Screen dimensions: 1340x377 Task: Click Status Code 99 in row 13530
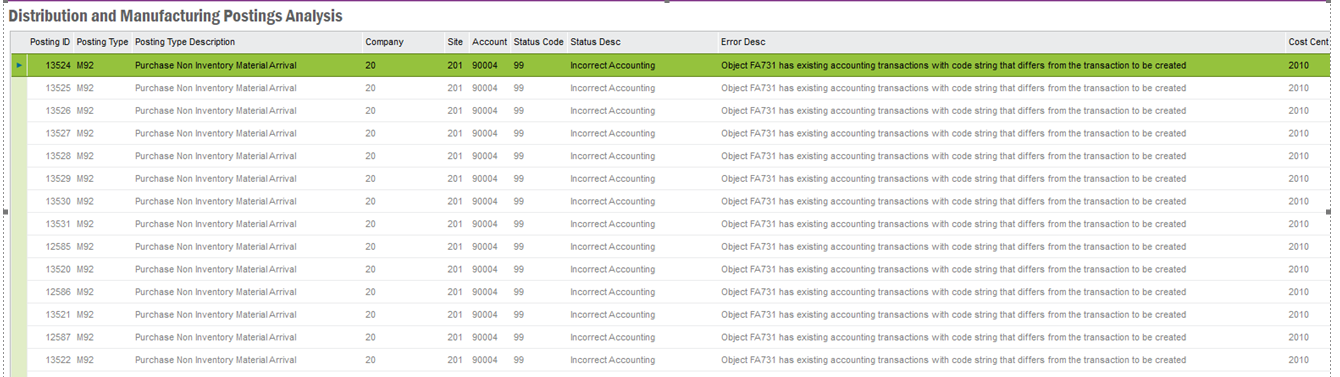[519, 201]
